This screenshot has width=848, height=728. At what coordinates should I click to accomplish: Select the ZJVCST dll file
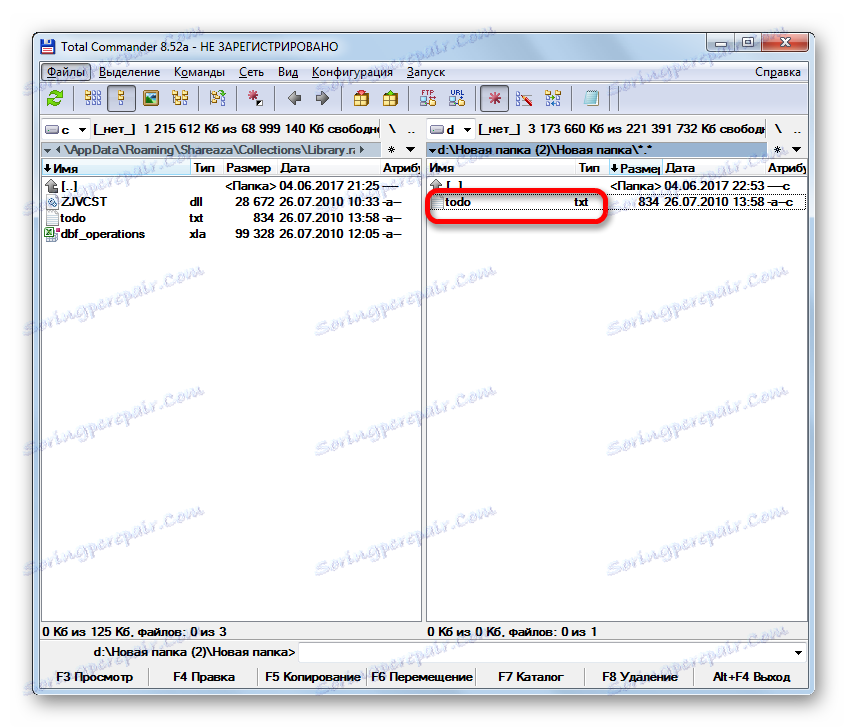coord(231,202)
